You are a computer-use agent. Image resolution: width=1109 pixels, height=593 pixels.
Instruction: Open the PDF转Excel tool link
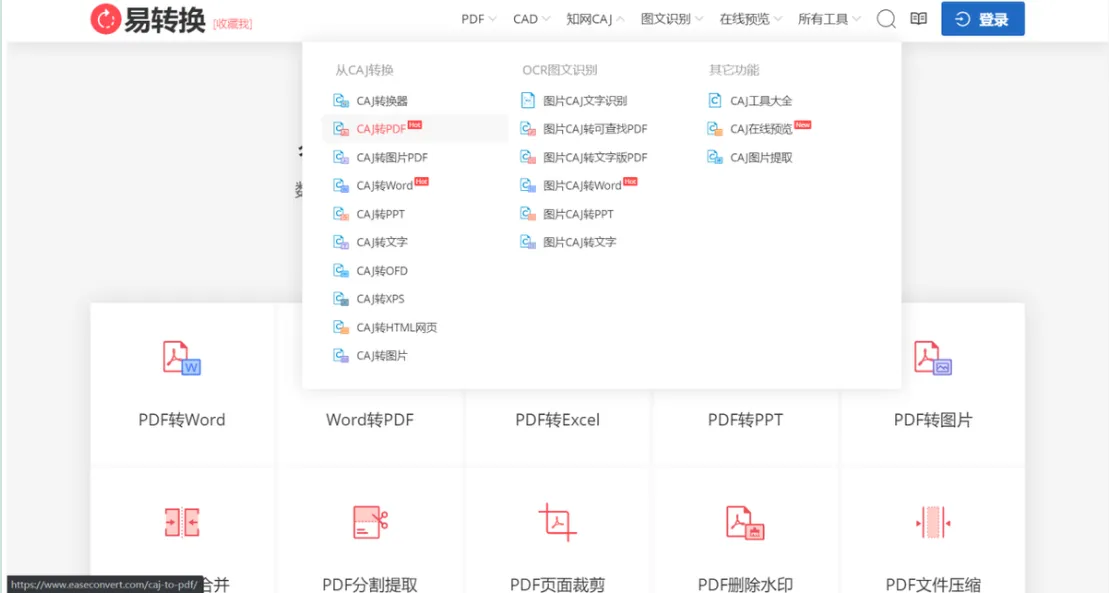pyautogui.click(x=557, y=420)
